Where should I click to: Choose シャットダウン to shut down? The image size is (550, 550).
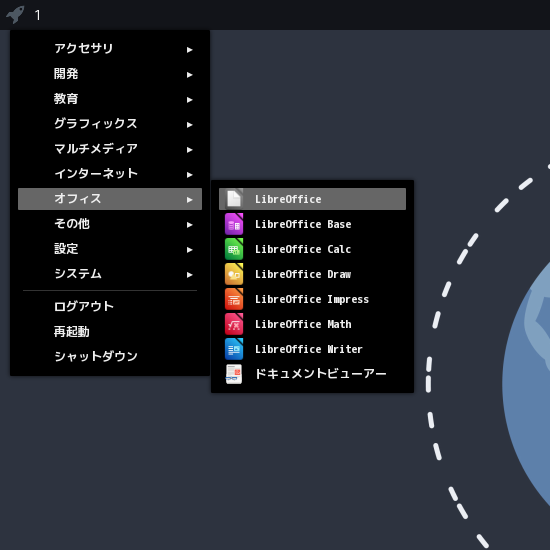[x=110, y=356]
